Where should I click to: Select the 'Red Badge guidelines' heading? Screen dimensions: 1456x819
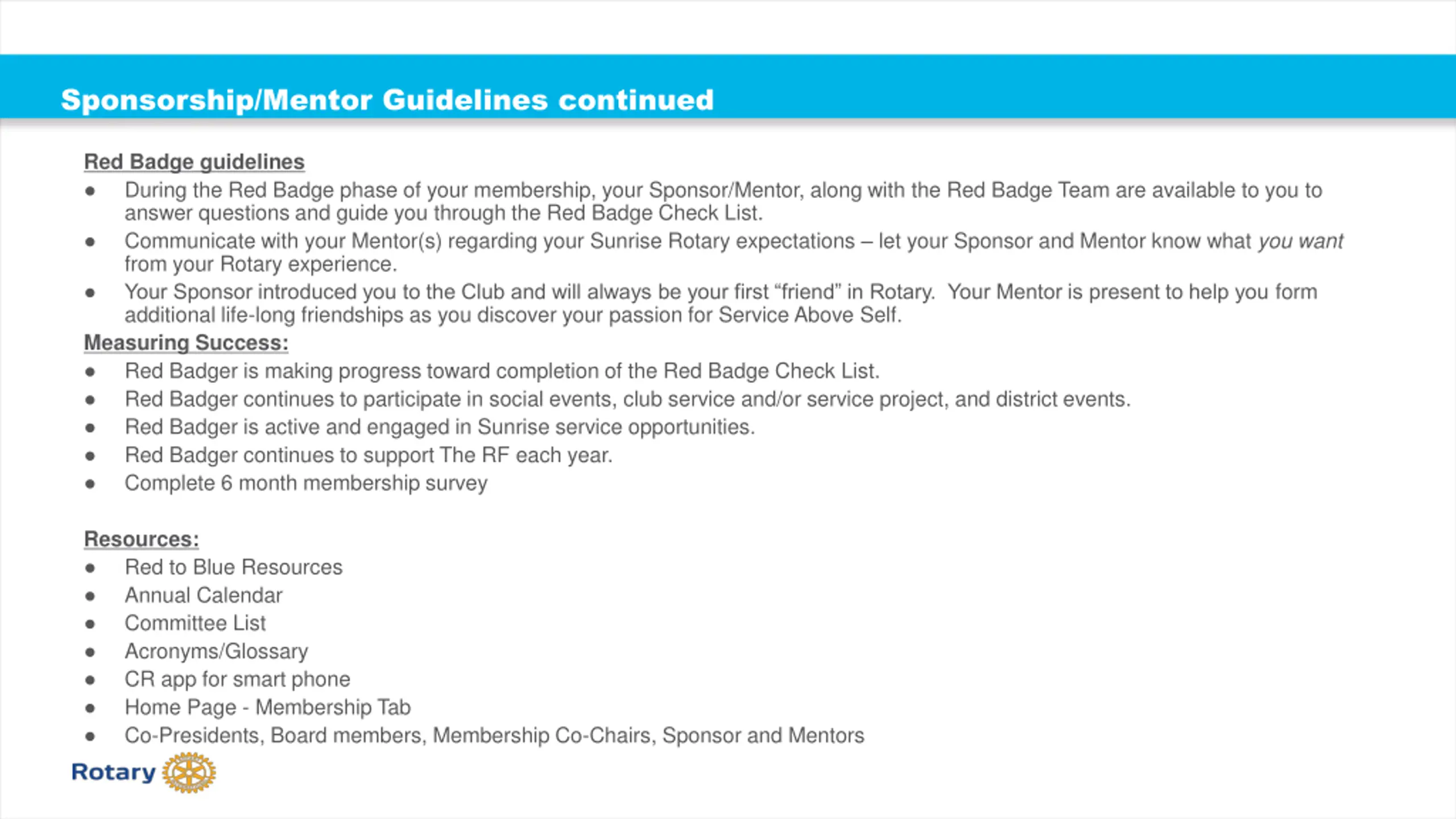pyautogui.click(x=194, y=162)
